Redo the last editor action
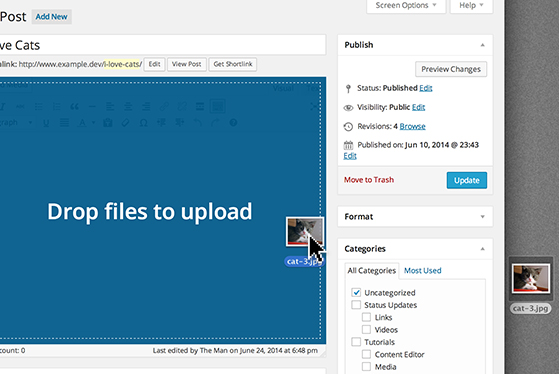Image resolution: width=559 pixels, height=374 pixels. [215, 123]
